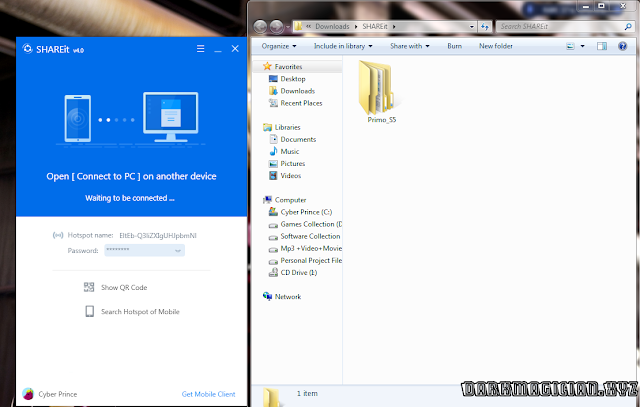The height and width of the screenshot is (407, 640).
Task: Open the Organize menu
Action: 279,46
